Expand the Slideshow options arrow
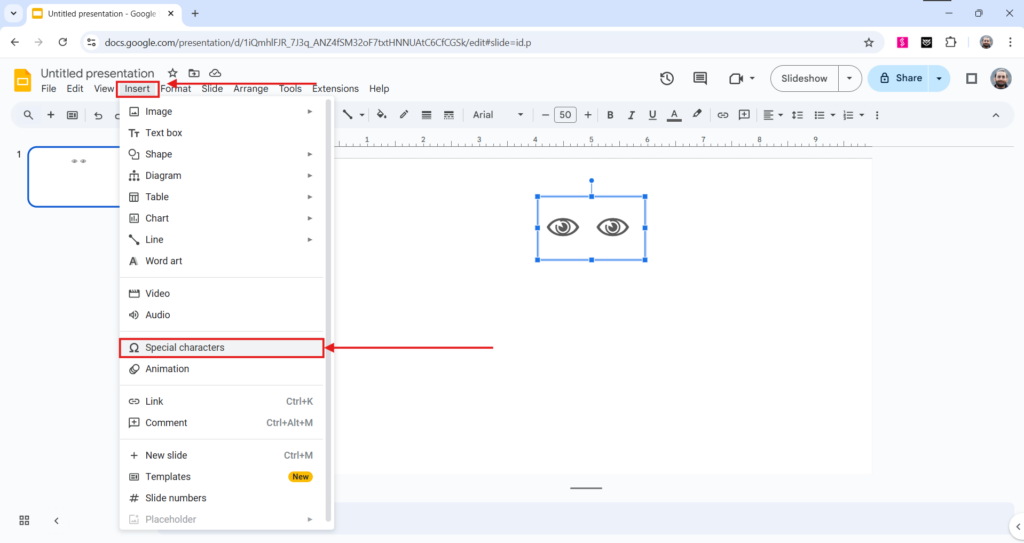The height and width of the screenshot is (543, 1024). 850,78
